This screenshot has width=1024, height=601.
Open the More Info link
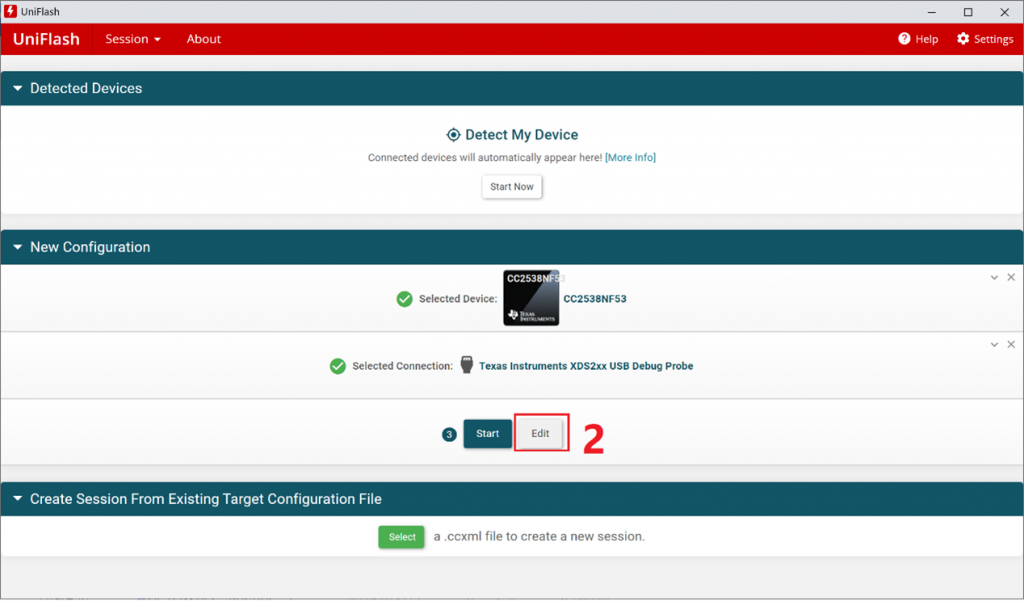(x=630, y=157)
